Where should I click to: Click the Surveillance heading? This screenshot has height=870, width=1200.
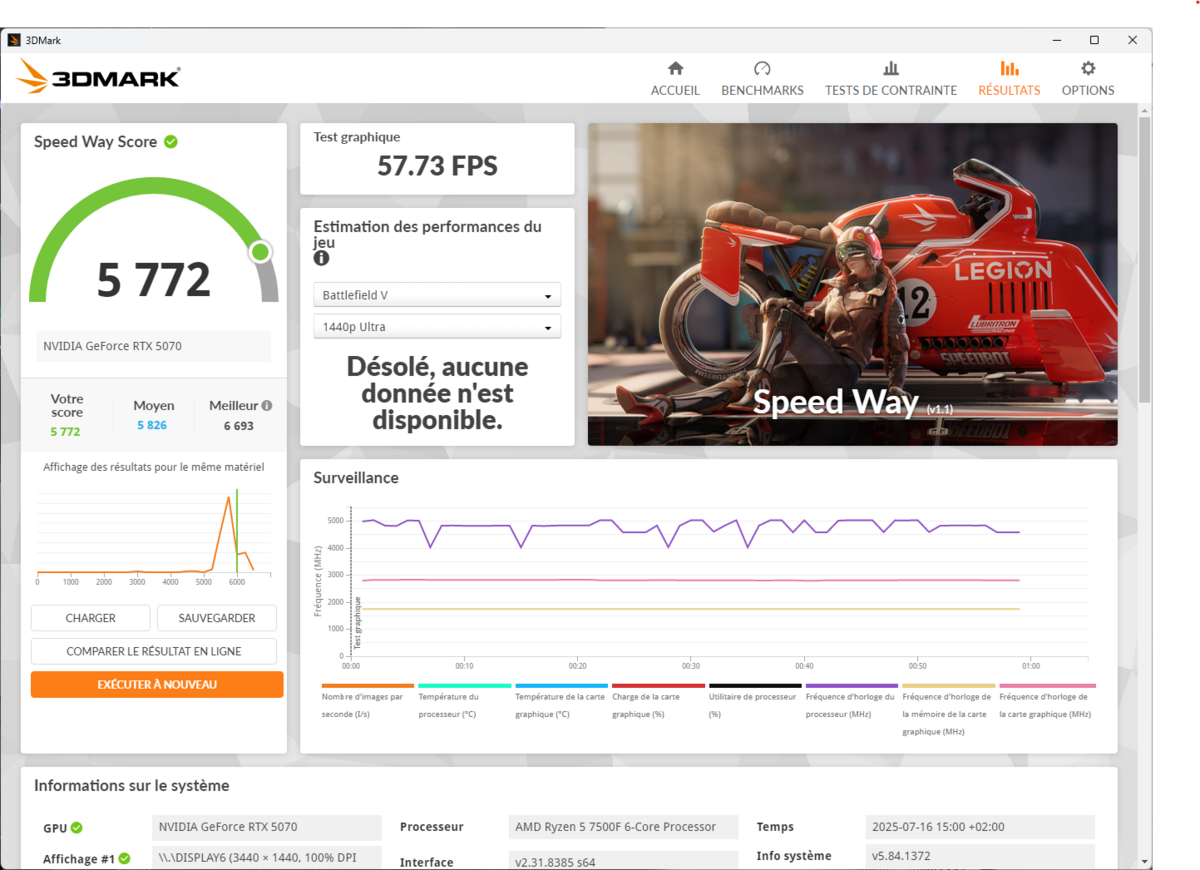pos(356,478)
